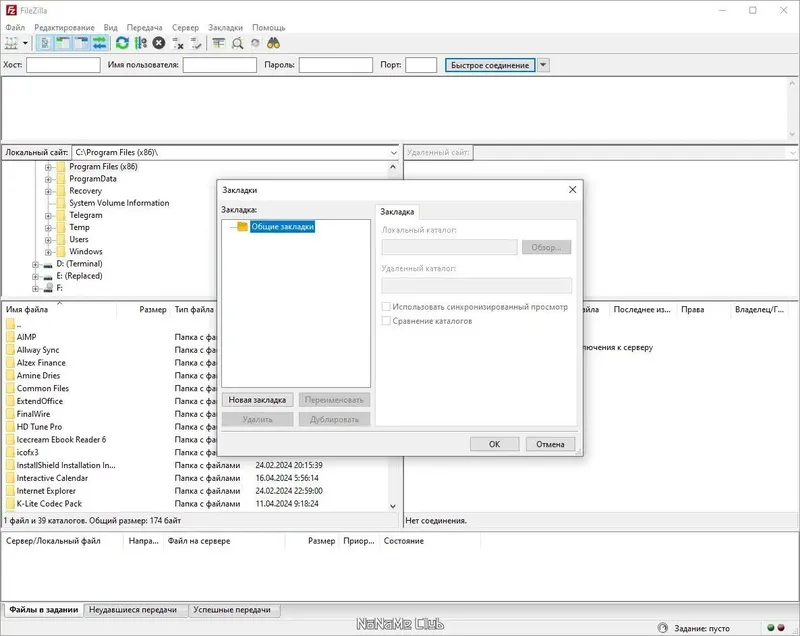Open the Вид menu
Viewport: 800px width, 636px height.
tap(110, 28)
